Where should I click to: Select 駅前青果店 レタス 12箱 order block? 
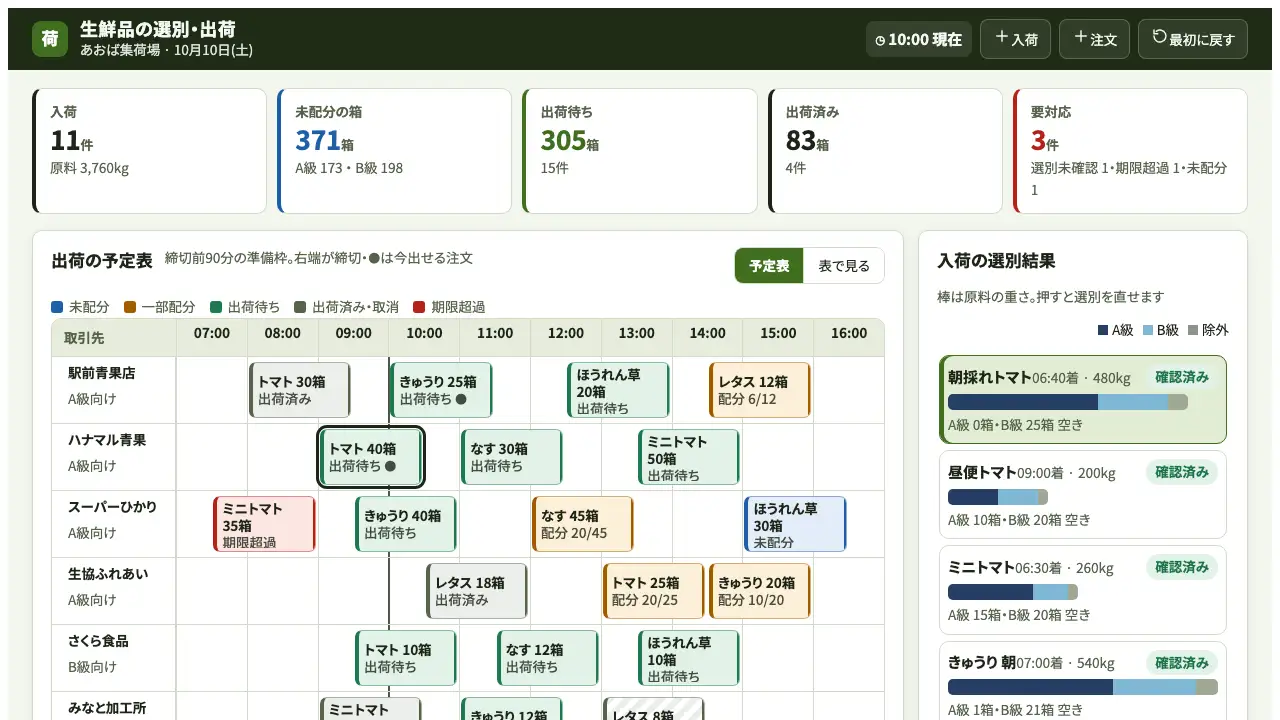[760, 390]
